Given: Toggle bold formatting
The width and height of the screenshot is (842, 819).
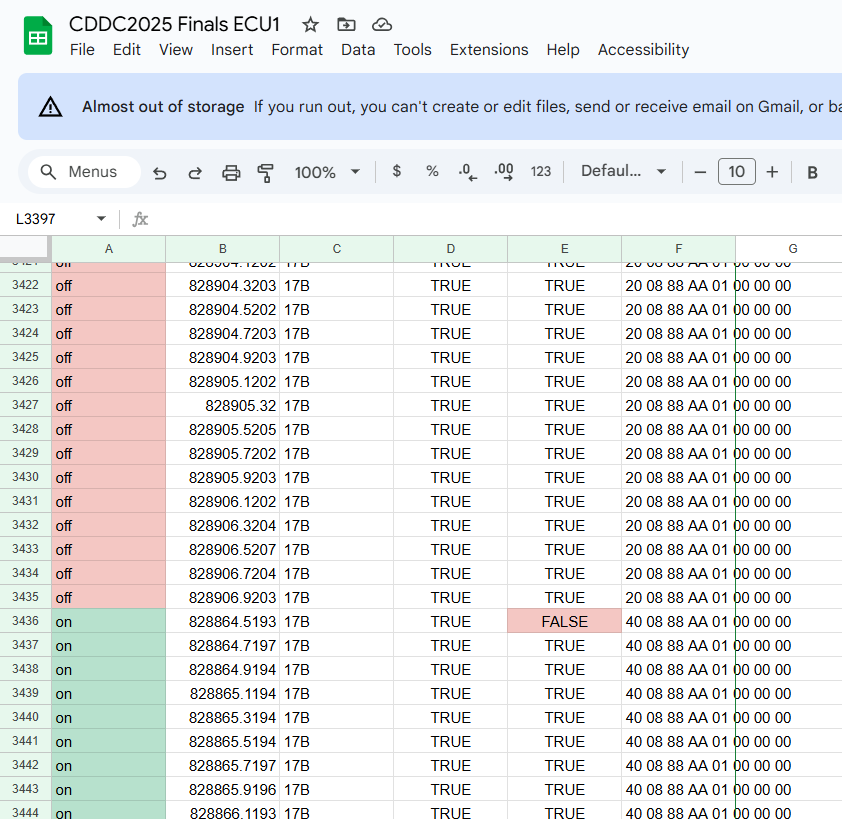Looking at the screenshot, I should click(x=812, y=172).
